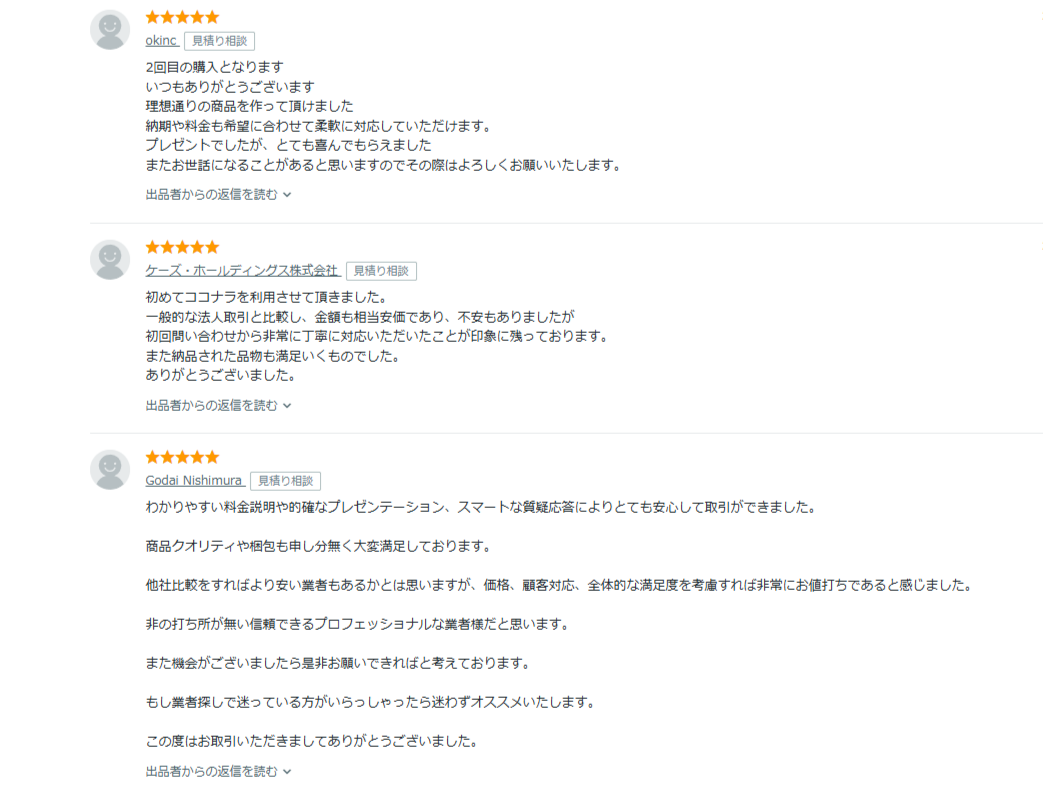Click the review line starting 初めてココナラを利用

click(x=265, y=297)
